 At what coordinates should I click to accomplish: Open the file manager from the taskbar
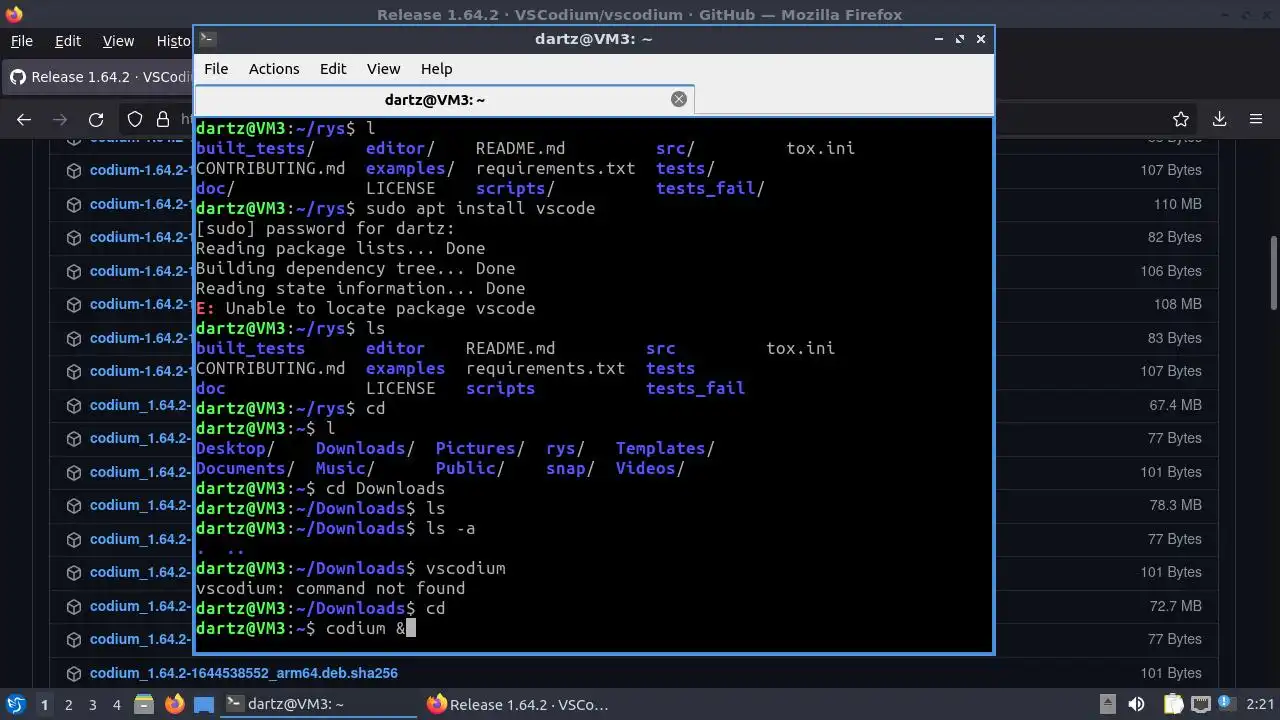coord(143,704)
